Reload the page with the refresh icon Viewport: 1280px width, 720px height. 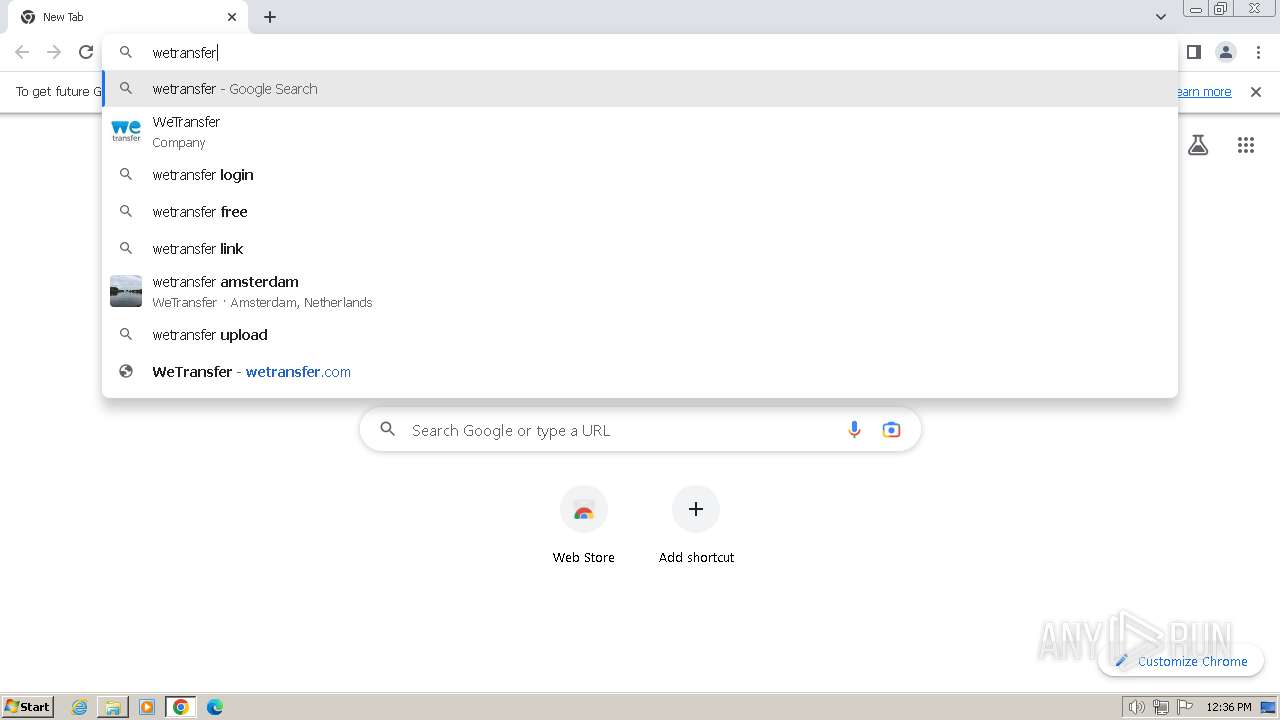[86, 52]
